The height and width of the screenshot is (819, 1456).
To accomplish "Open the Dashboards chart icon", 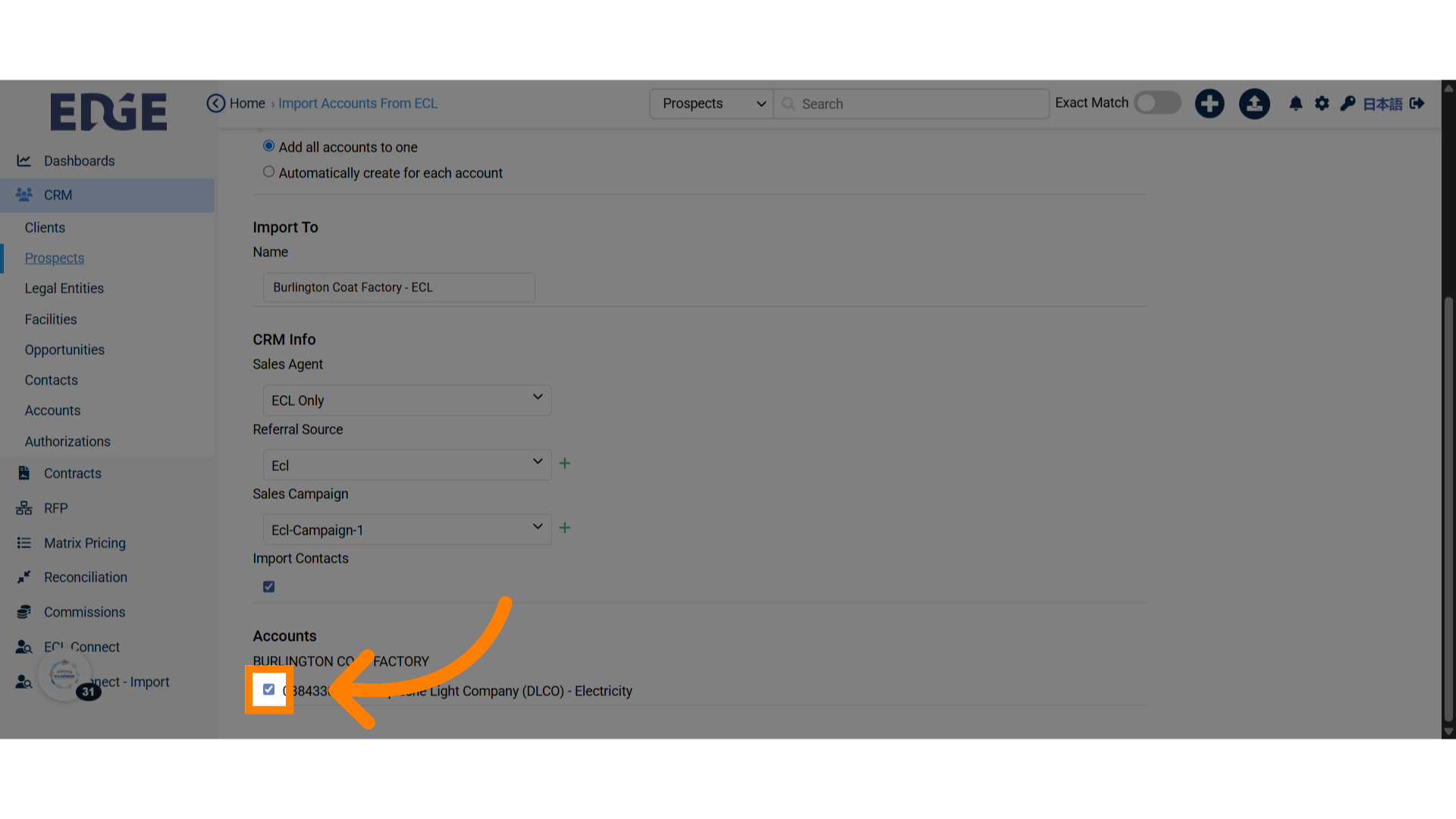I will click(24, 161).
